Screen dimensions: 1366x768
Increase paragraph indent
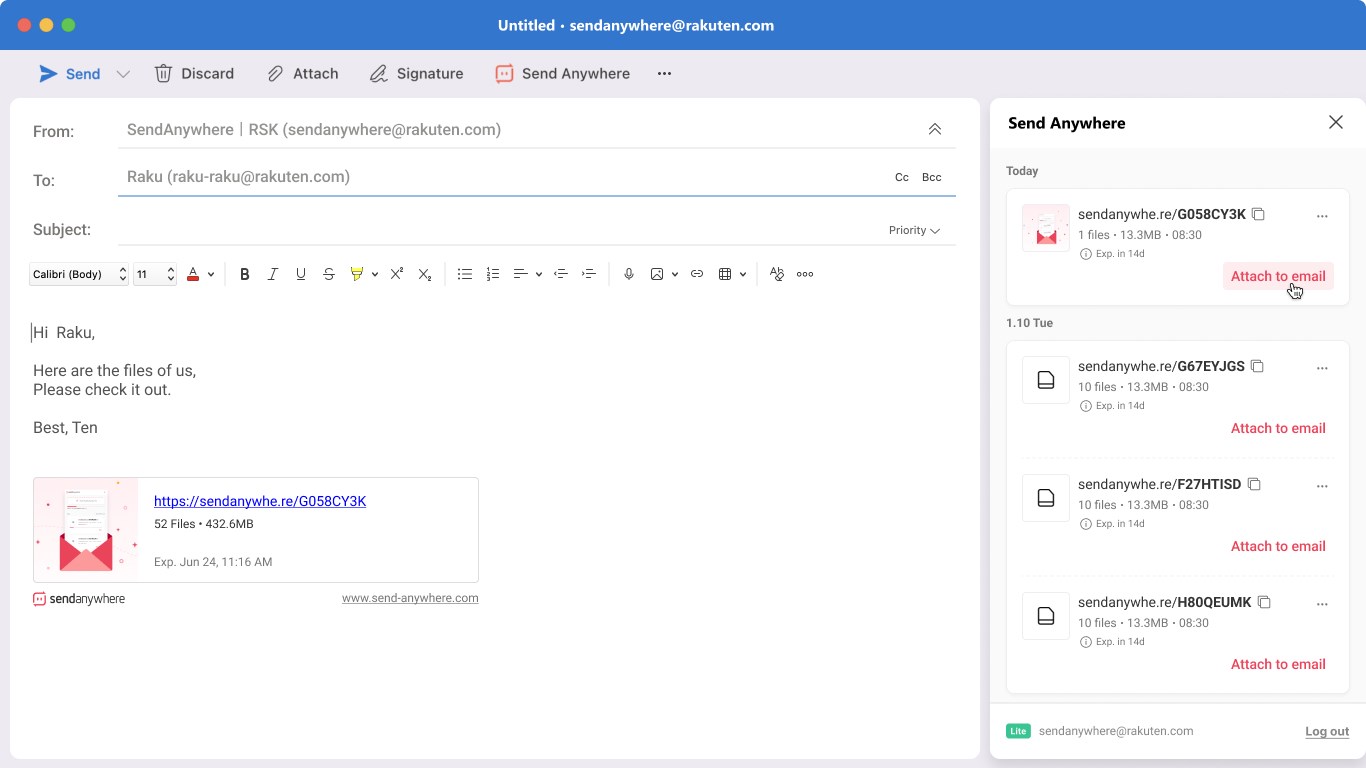tap(589, 274)
